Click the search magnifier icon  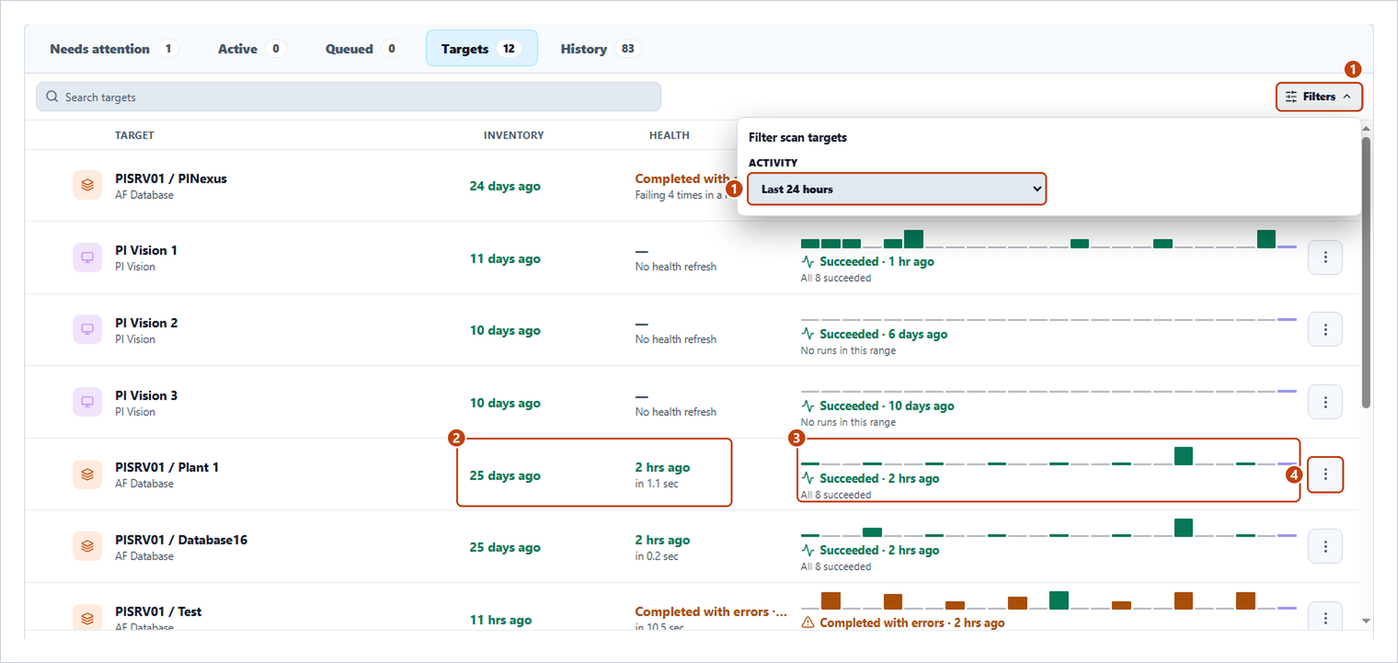[x=52, y=97]
